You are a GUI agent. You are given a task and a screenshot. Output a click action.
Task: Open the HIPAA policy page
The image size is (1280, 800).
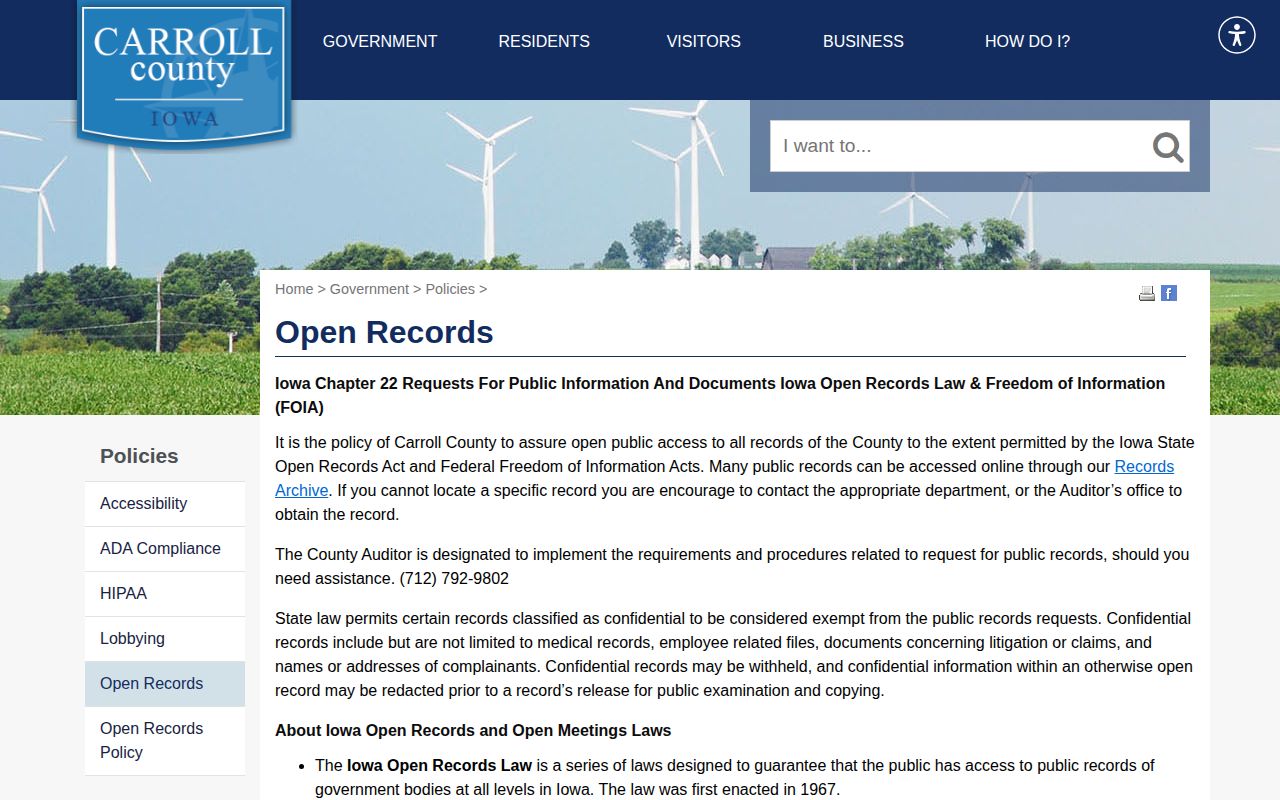coord(165,594)
